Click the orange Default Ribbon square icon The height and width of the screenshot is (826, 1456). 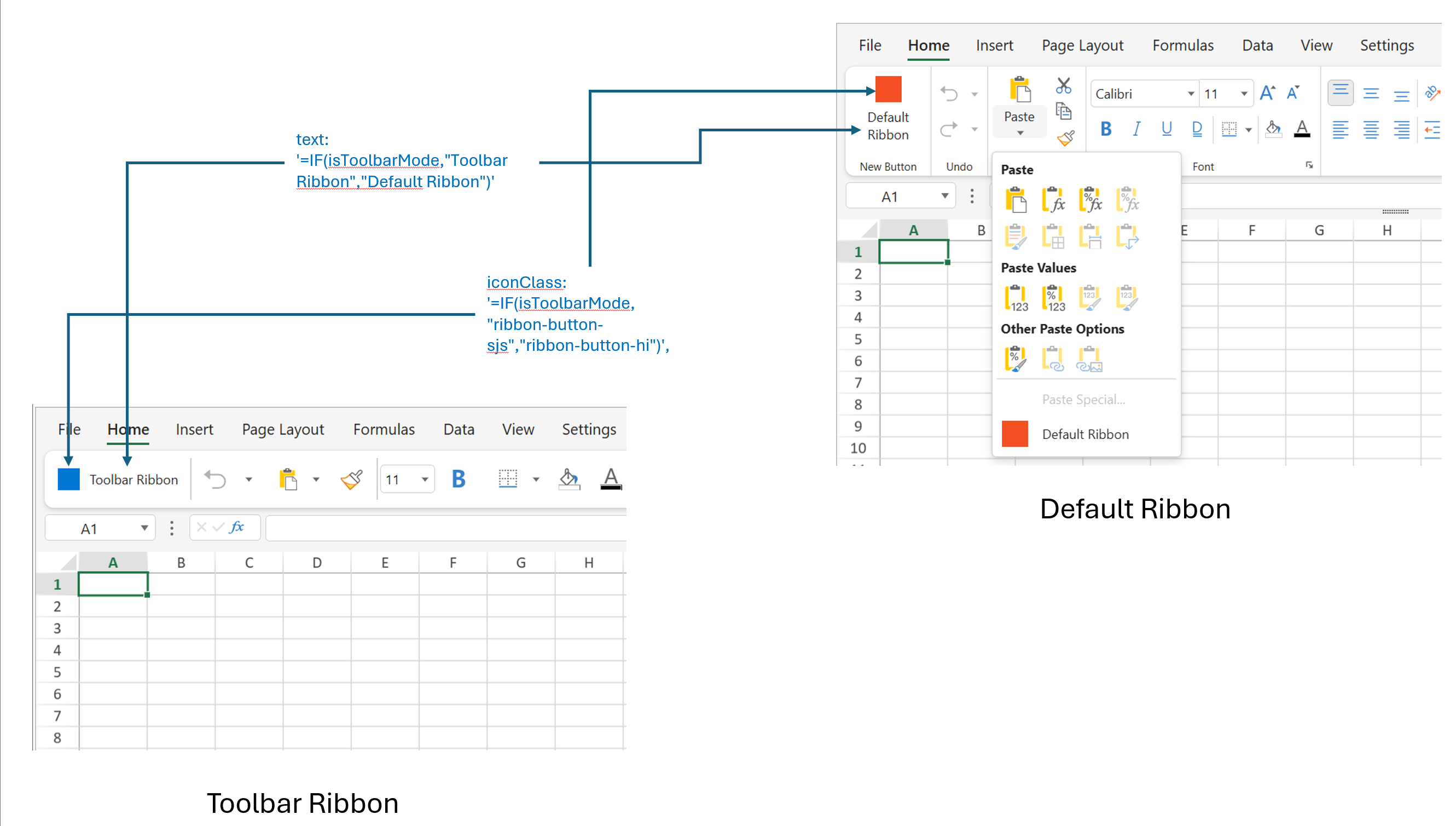888,90
